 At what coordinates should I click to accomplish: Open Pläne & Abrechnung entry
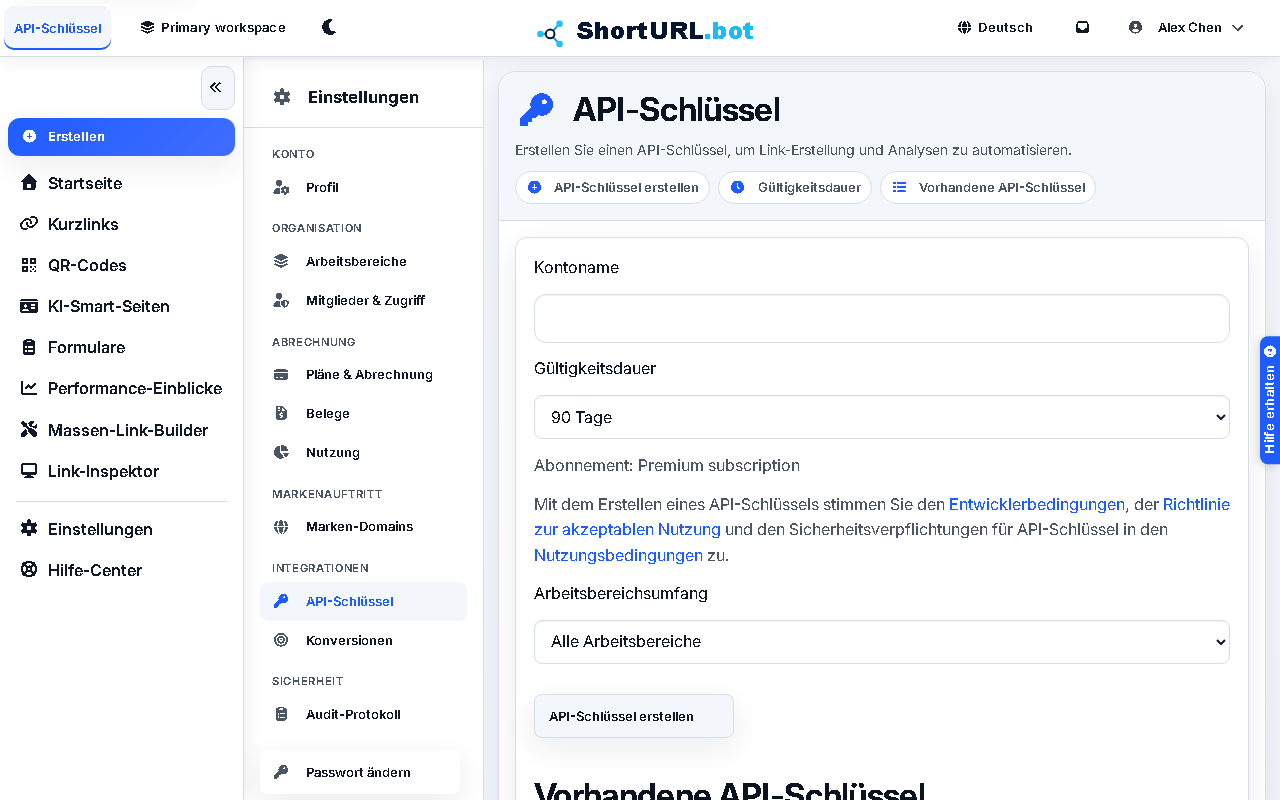(x=363, y=374)
